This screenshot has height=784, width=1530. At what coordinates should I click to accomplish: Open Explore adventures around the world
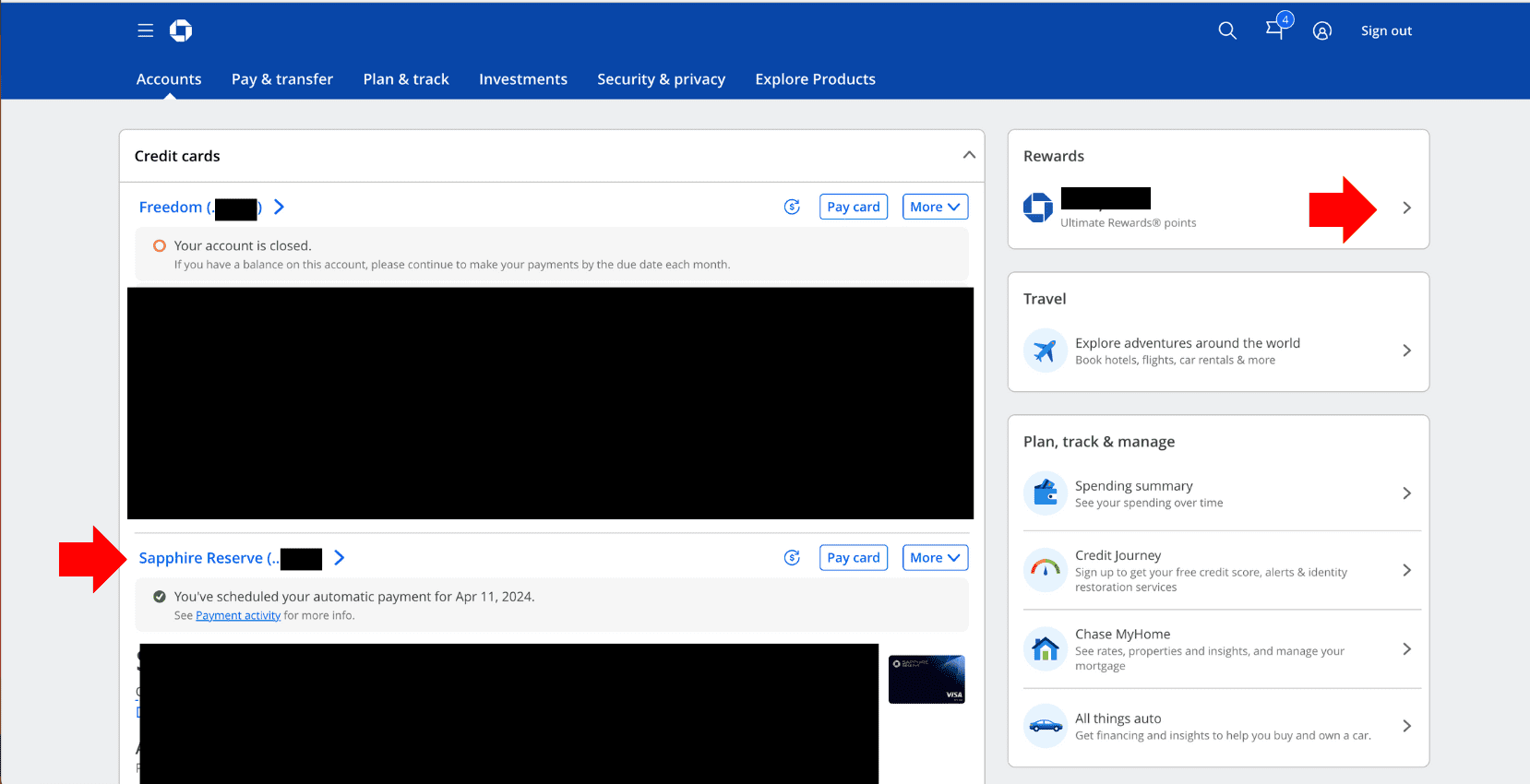(x=1188, y=343)
